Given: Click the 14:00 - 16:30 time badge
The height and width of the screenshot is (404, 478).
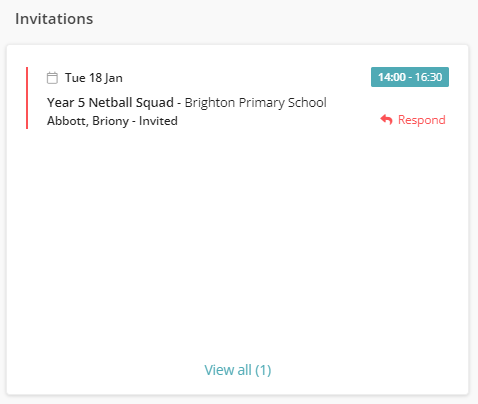Looking at the screenshot, I should pyautogui.click(x=410, y=77).
